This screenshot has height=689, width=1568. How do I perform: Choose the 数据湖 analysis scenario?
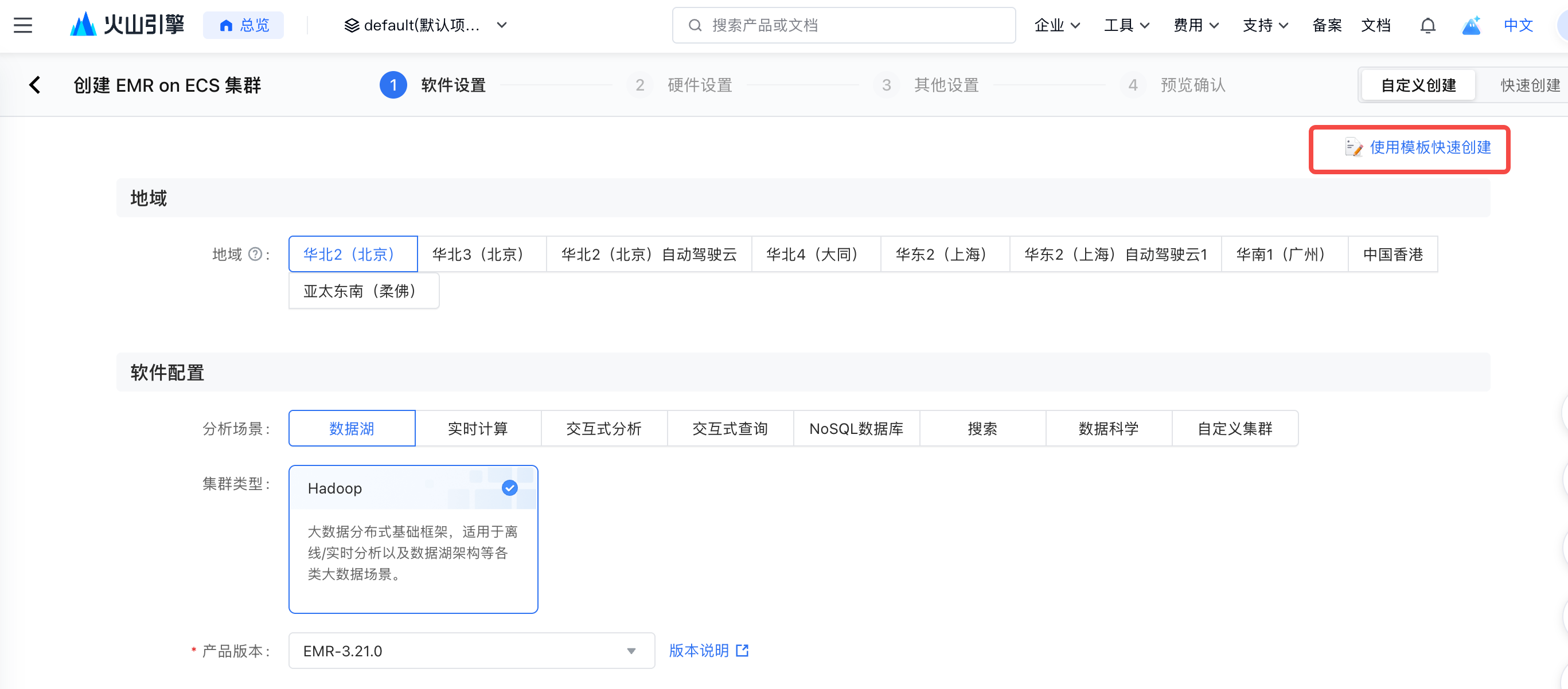point(352,429)
